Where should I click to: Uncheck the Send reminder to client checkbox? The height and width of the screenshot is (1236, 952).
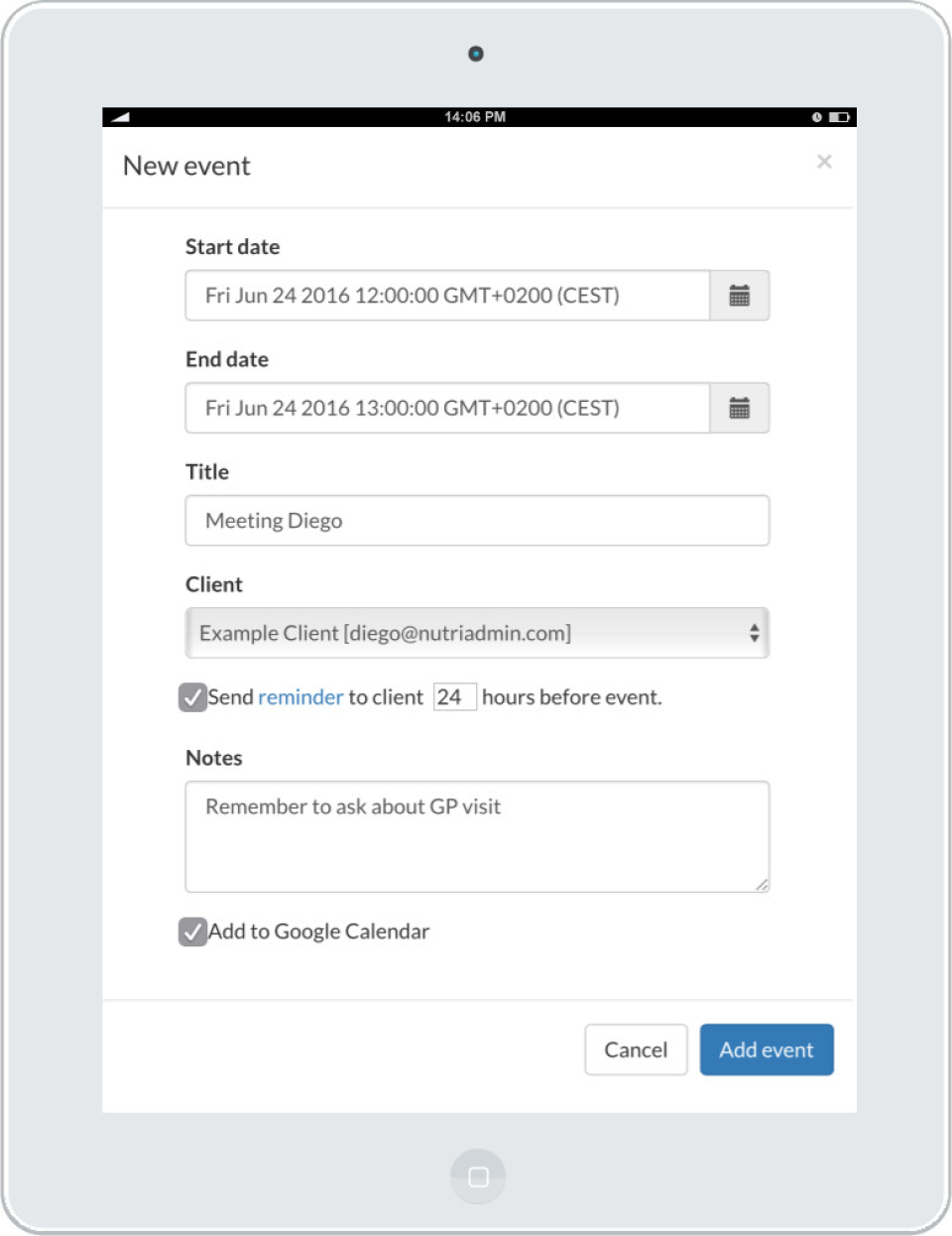[192, 697]
